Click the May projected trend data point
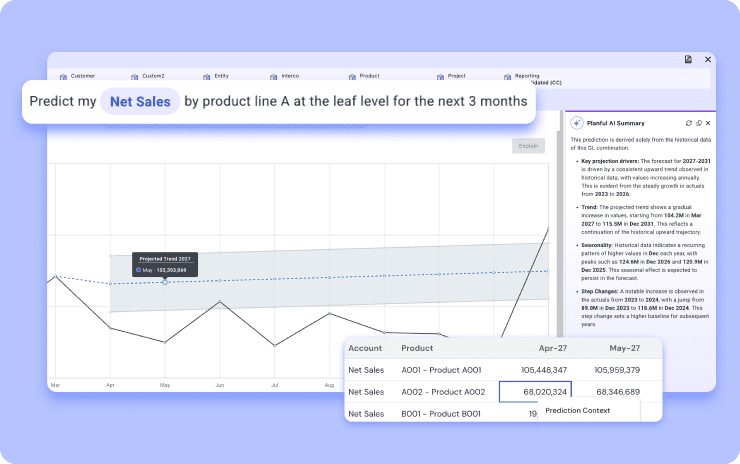This screenshot has width=740, height=464. click(165, 282)
